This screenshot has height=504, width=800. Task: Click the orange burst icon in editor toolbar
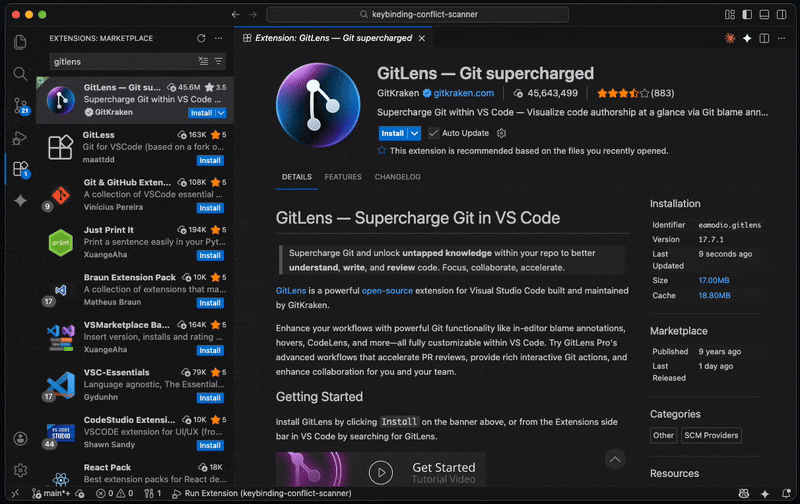coord(730,38)
